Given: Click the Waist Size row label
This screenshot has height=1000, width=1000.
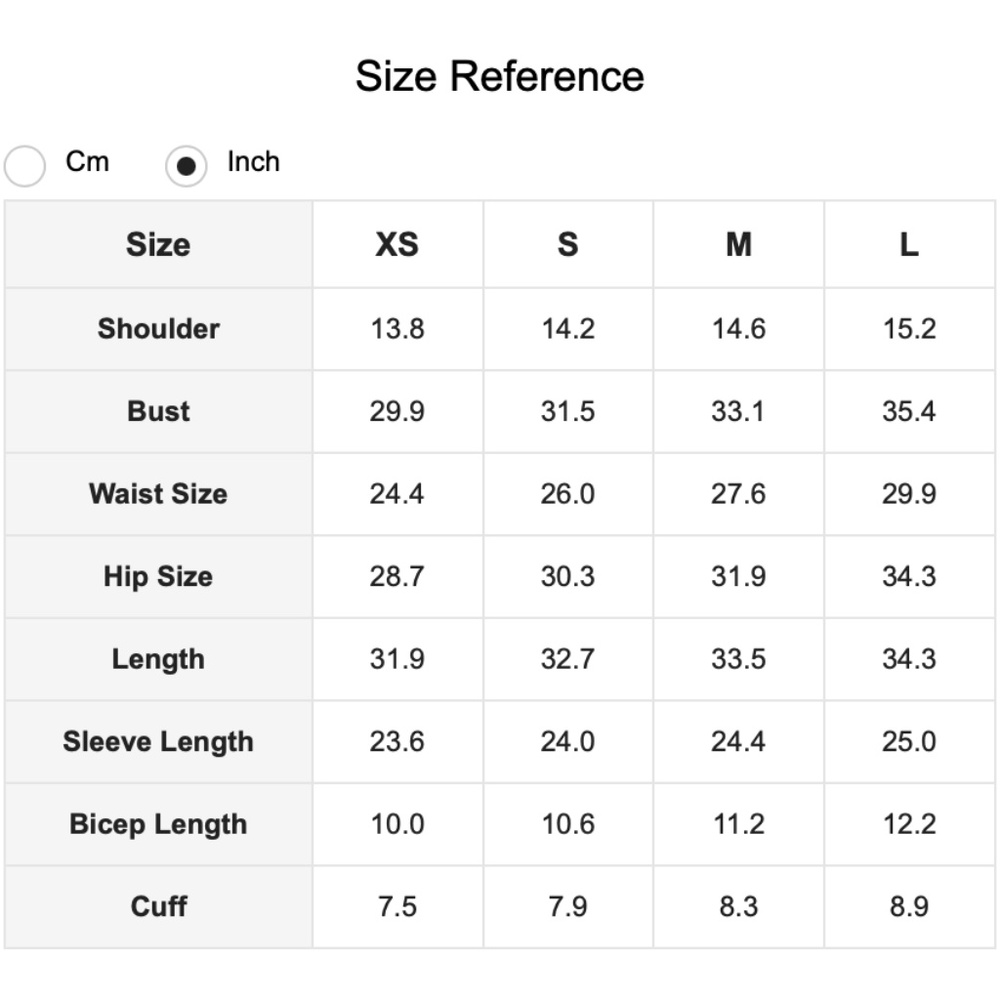Looking at the screenshot, I should 158,494.
